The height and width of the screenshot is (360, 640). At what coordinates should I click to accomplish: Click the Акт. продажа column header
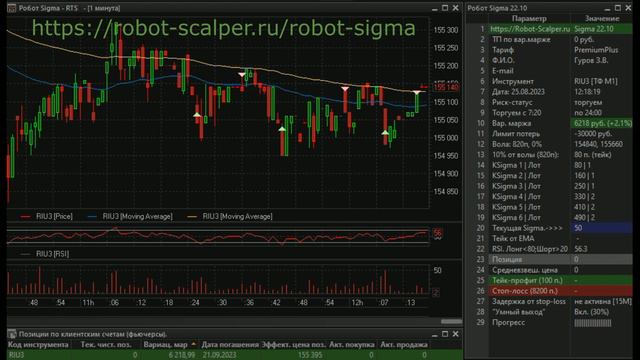404,344
